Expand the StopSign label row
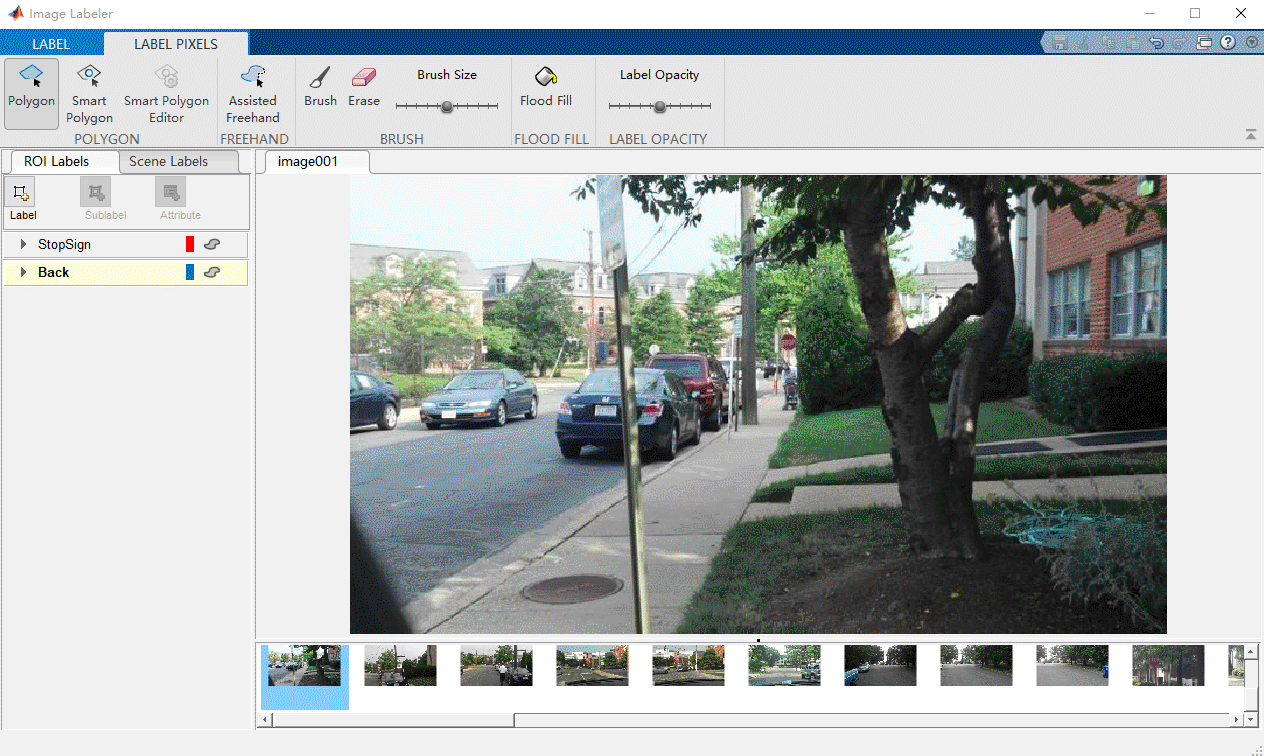Screen dimensions: 1264x756 click(23, 244)
